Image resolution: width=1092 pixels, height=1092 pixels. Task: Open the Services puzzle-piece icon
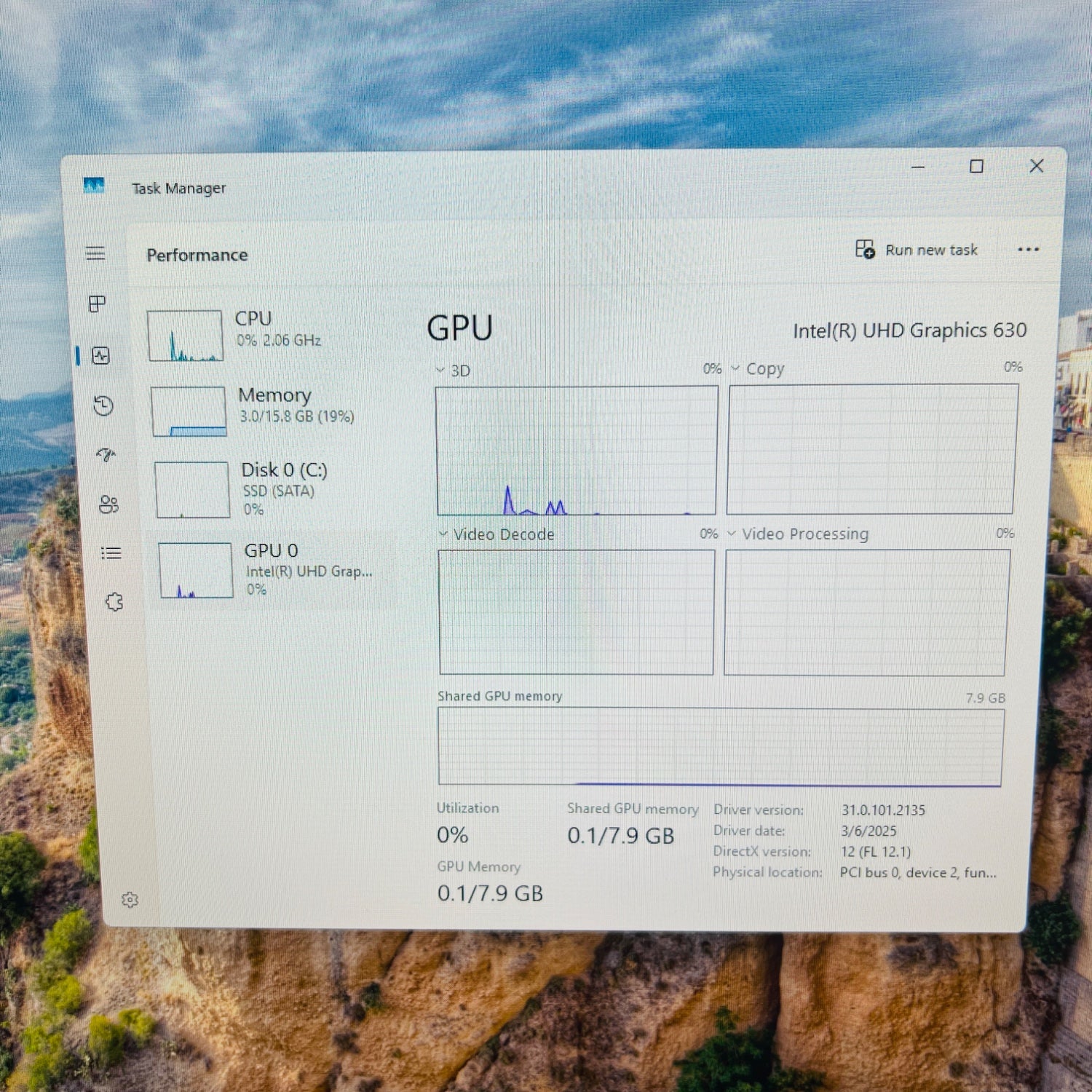click(x=114, y=602)
